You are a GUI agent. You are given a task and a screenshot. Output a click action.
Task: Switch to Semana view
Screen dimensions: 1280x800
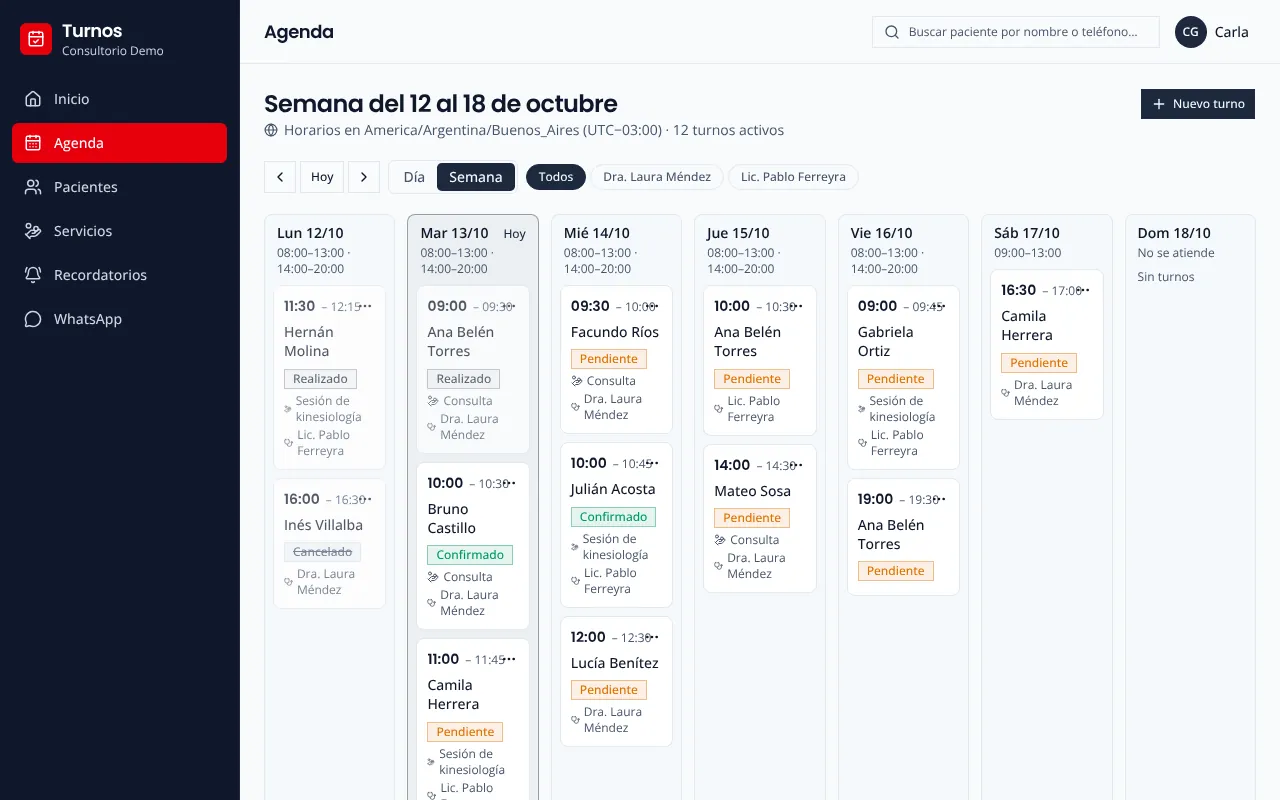click(x=476, y=177)
